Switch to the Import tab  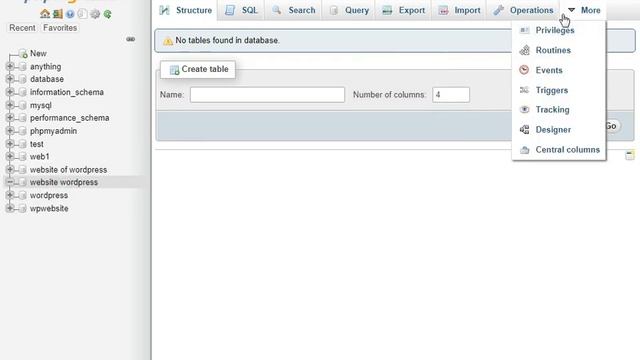pyautogui.click(x=459, y=10)
